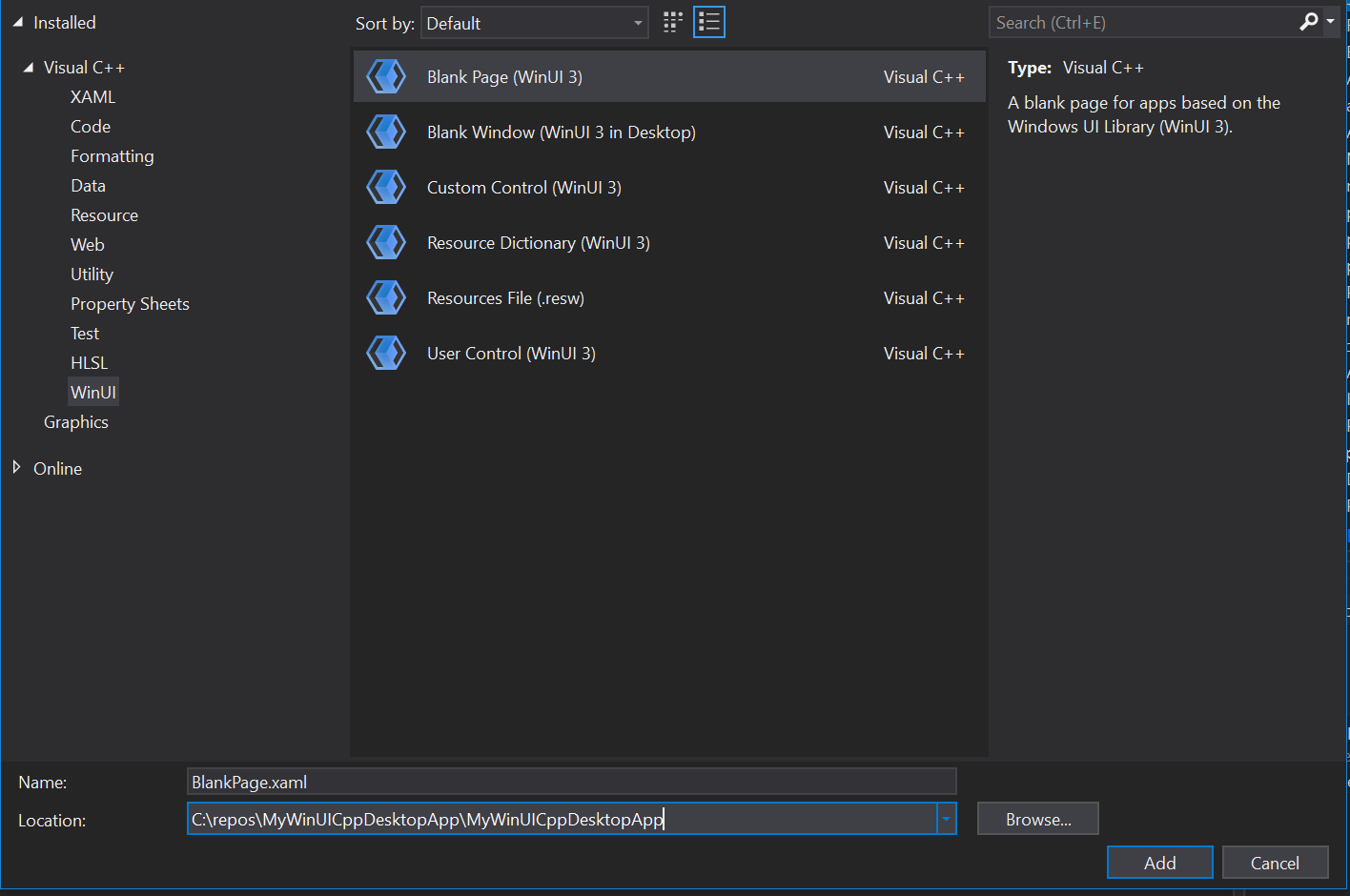
Task: Click the Resources File (.resw) icon
Action: click(x=386, y=297)
